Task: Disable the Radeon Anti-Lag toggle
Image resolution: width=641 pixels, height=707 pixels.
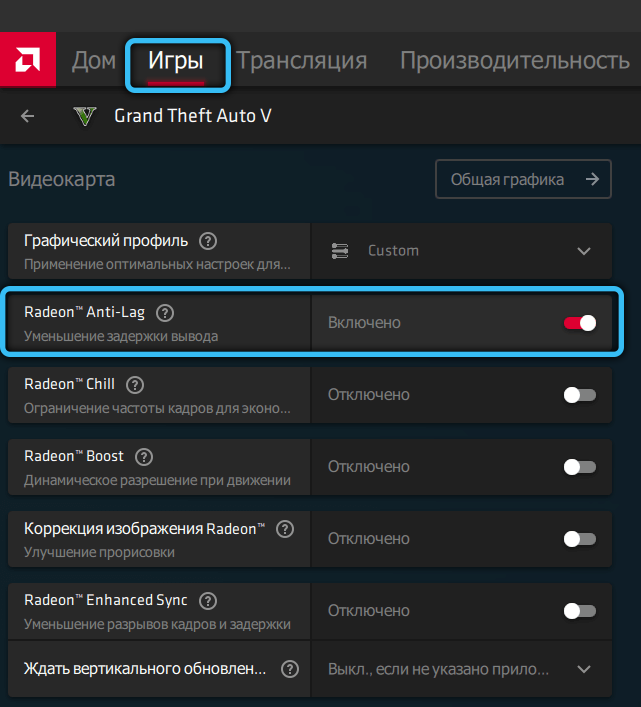Action: coord(580,323)
